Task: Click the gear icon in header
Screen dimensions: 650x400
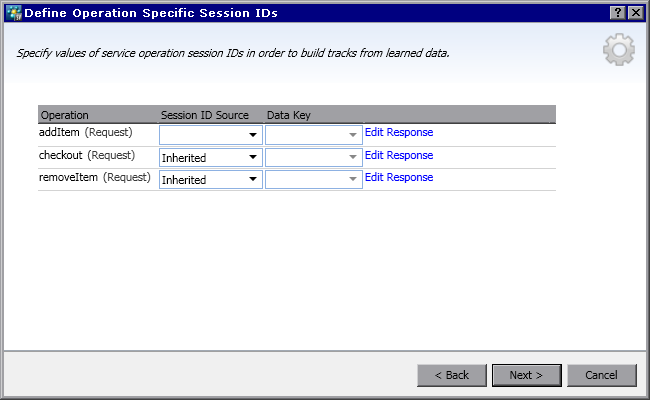Action: [x=619, y=50]
